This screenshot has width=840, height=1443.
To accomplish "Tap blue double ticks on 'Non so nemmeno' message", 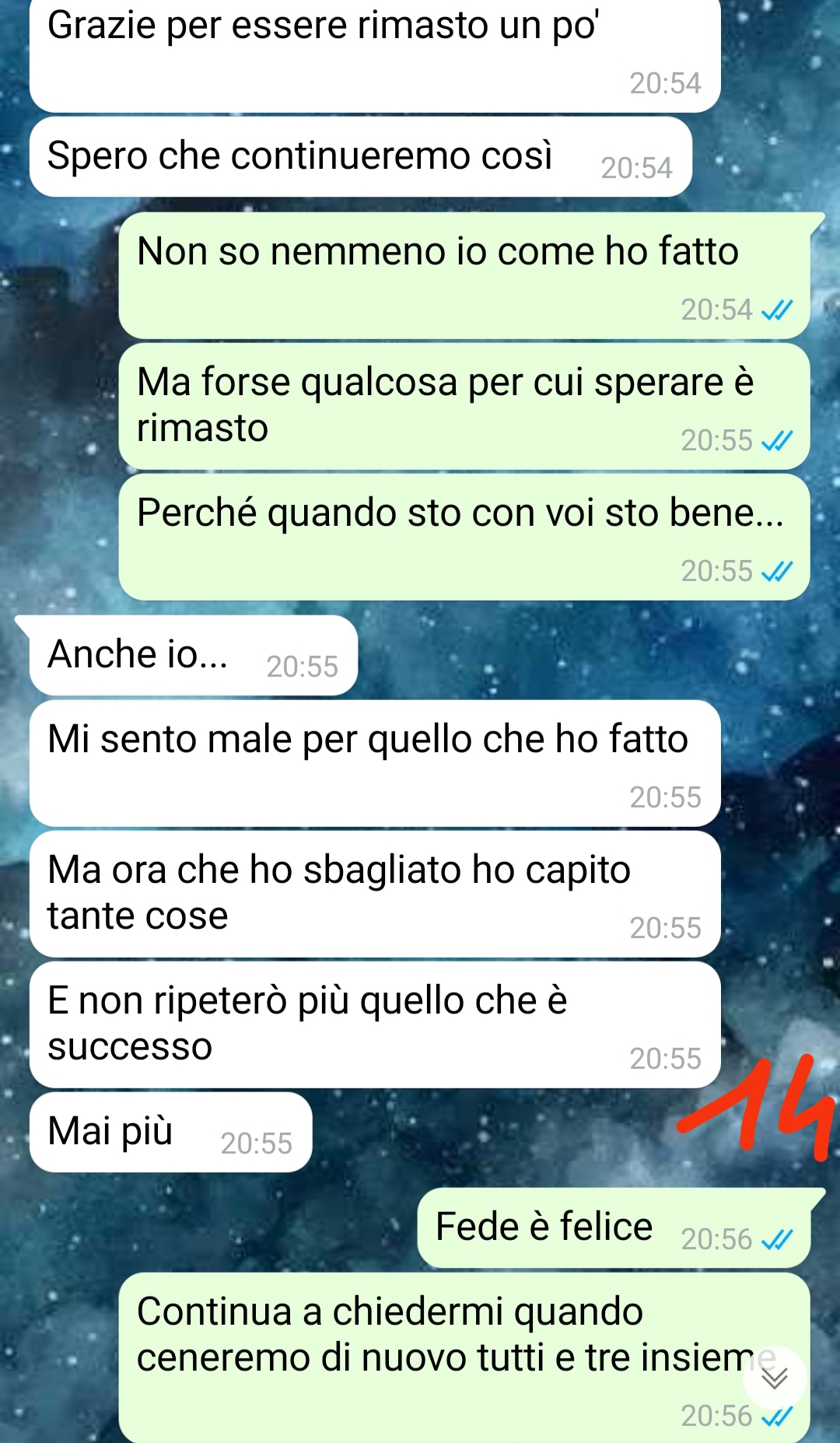I will click(777, 310).
